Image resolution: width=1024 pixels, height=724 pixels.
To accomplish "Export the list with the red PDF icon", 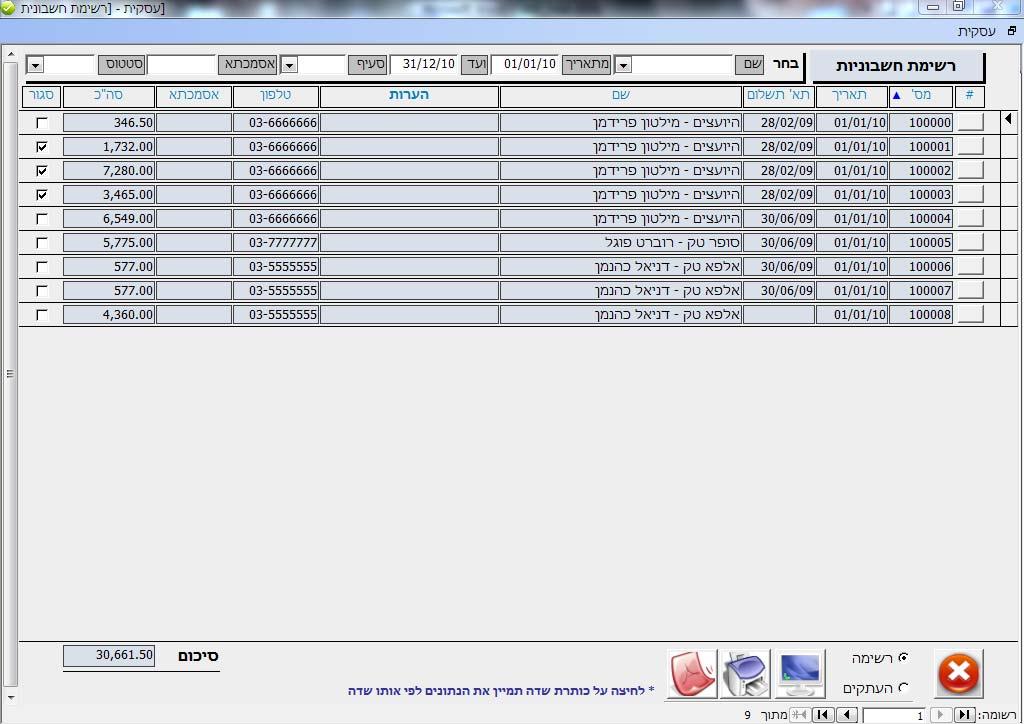I will (x=692, y=674).
